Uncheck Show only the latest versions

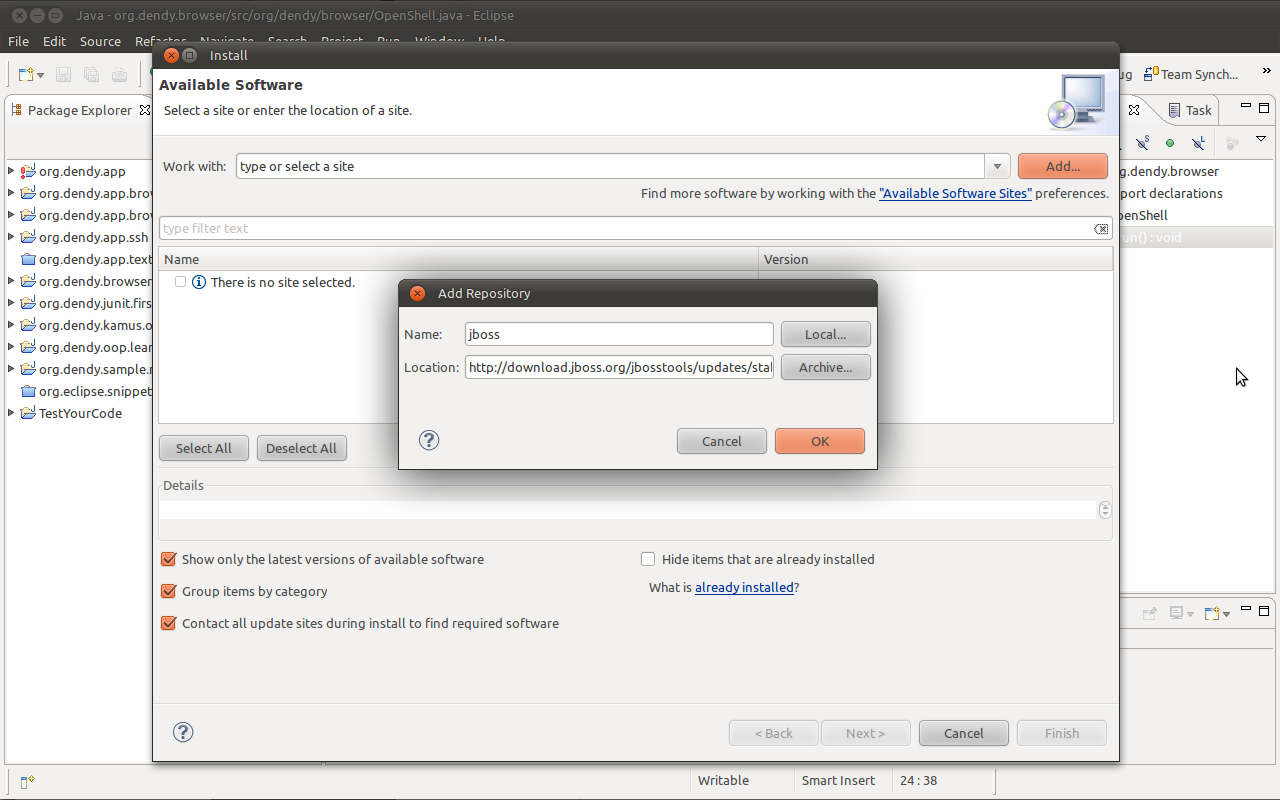tap(168, 559)
